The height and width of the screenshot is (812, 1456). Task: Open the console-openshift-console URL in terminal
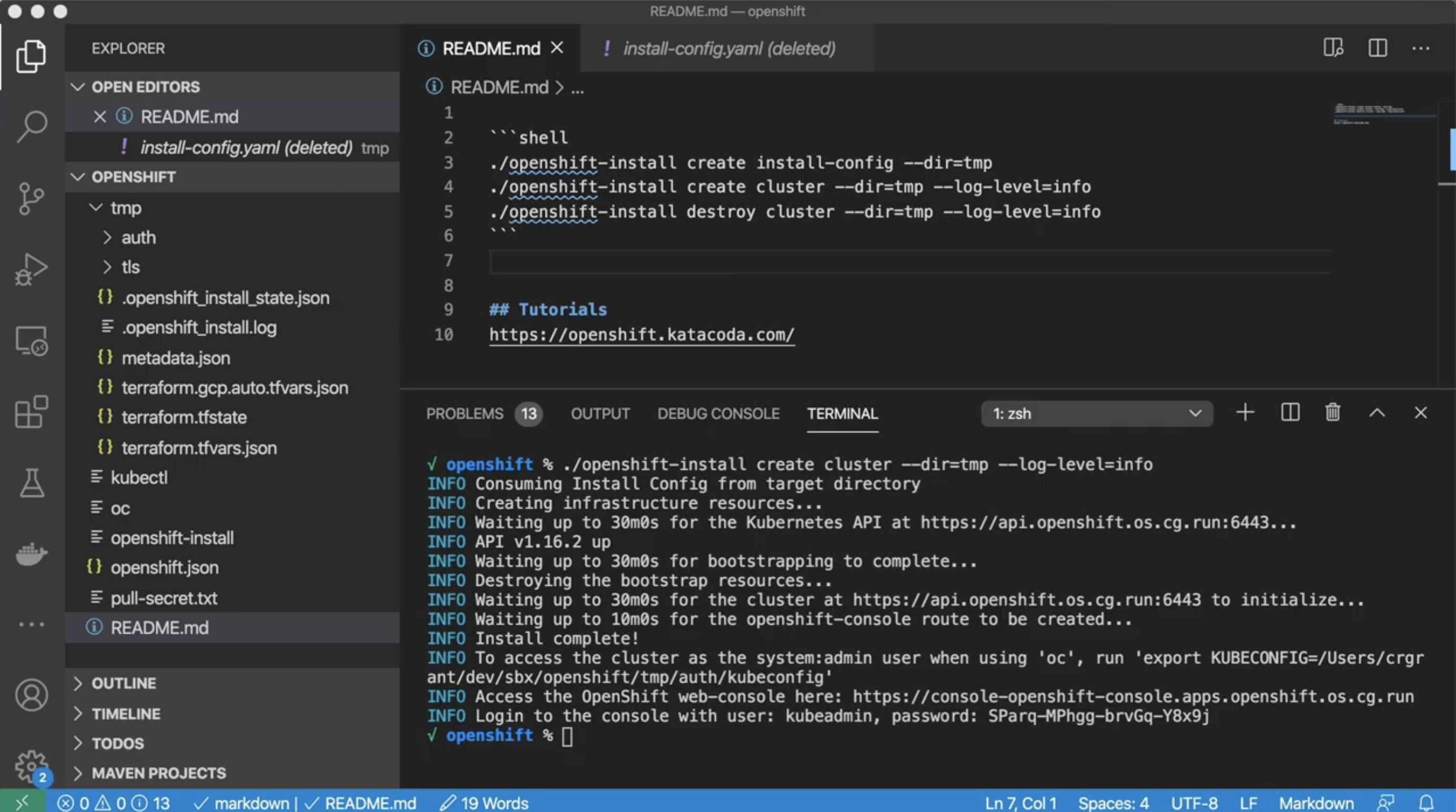[1133, 696]
